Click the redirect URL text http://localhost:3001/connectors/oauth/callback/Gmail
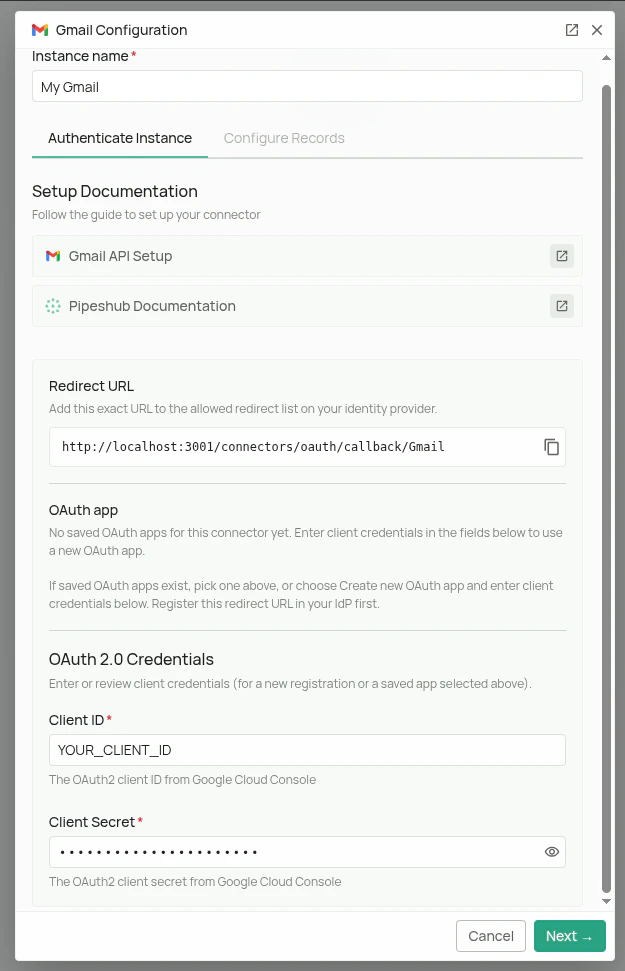Image resolution: width=625 pixels, height=971 pixels. point(253,446)
